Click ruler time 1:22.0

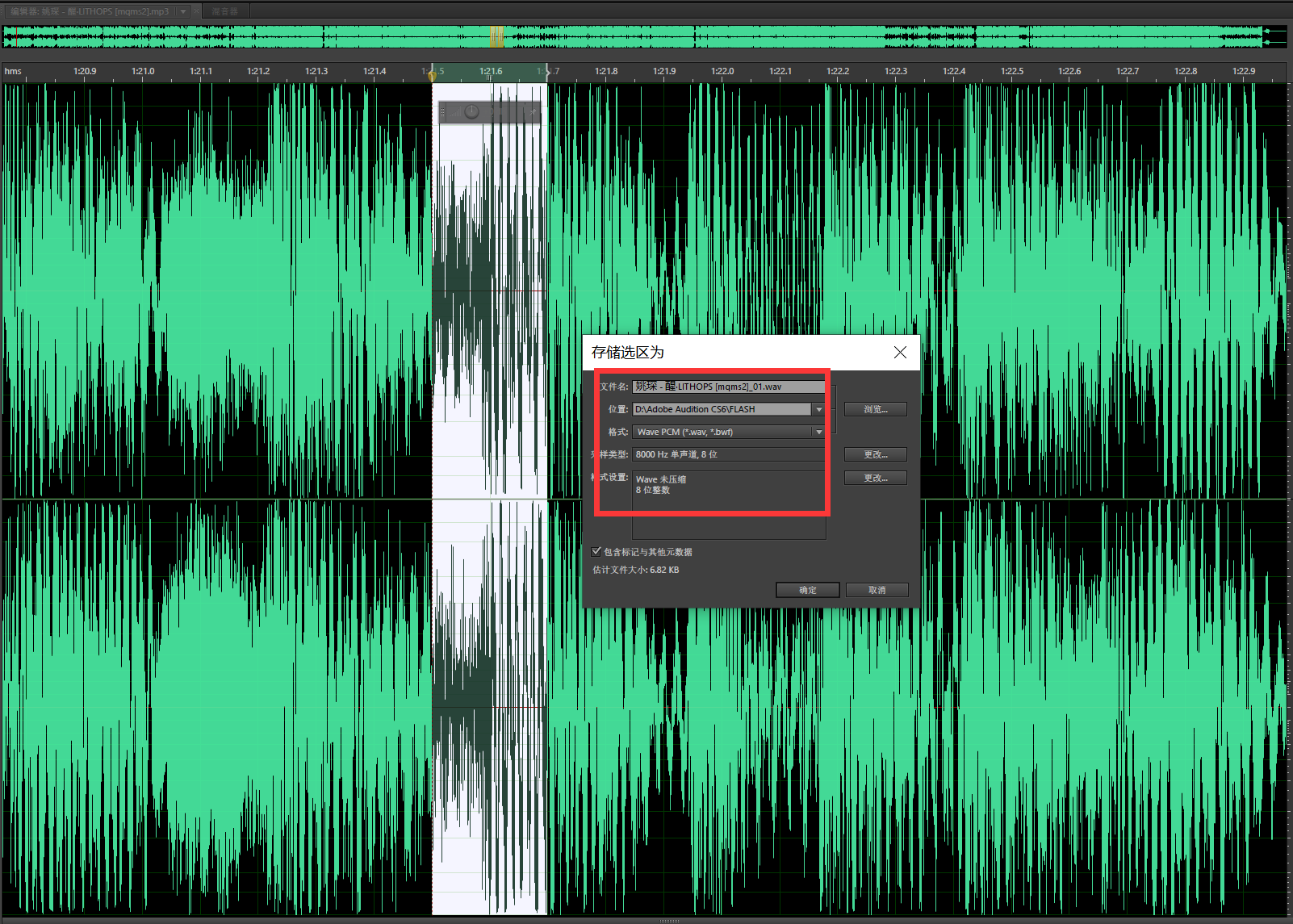(722, 71)
